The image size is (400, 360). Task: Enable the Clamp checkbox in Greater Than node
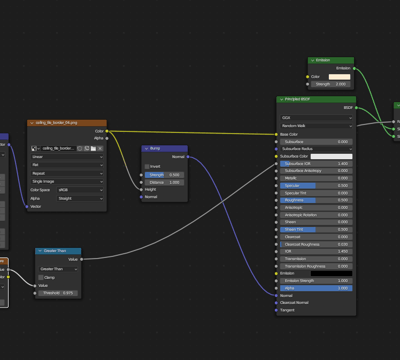[41, 277]
